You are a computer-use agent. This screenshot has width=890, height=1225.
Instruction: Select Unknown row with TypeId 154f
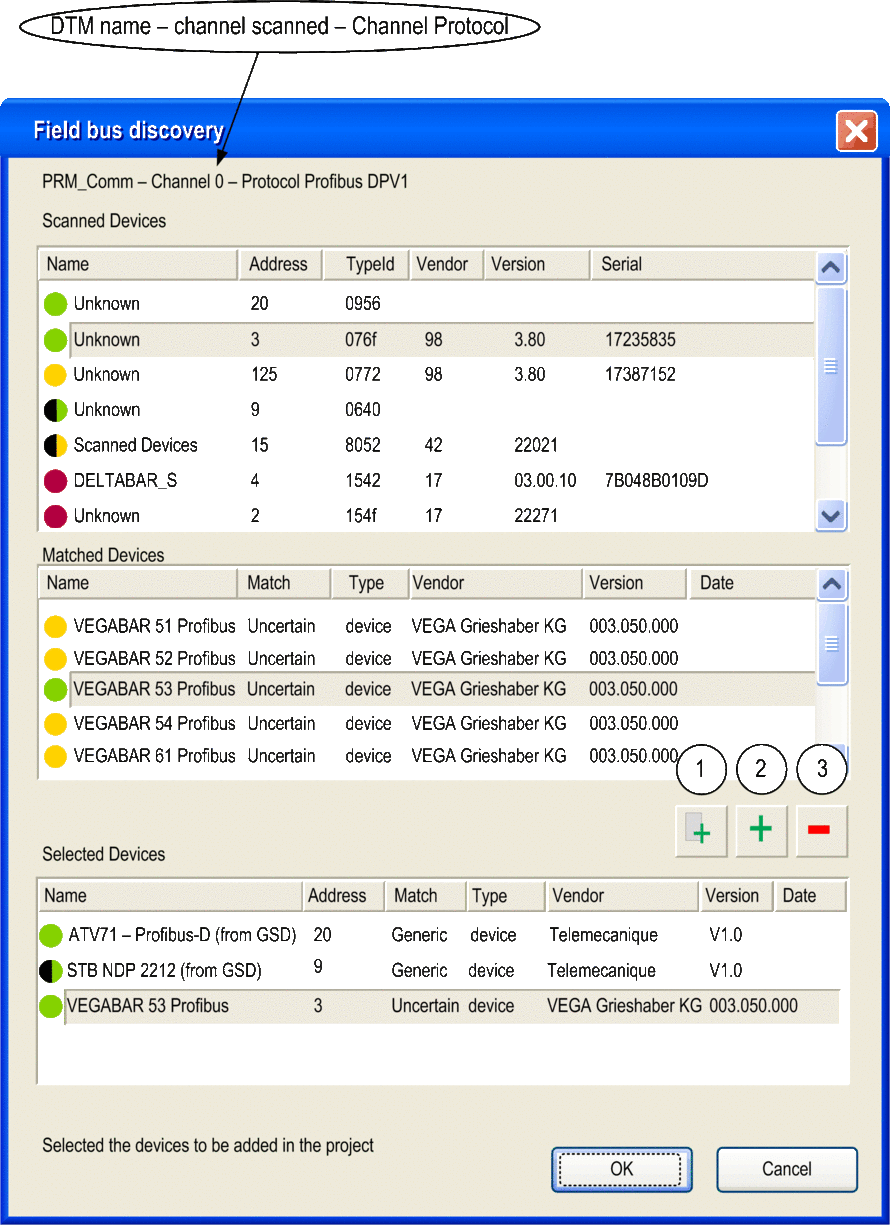(426, 516)
